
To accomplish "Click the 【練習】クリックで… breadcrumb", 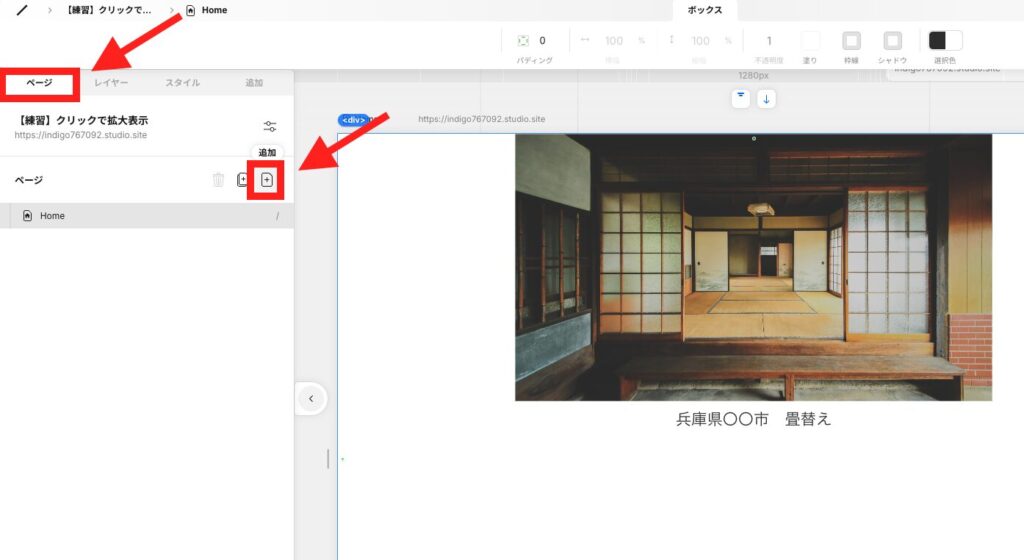I will click(109, 10).
